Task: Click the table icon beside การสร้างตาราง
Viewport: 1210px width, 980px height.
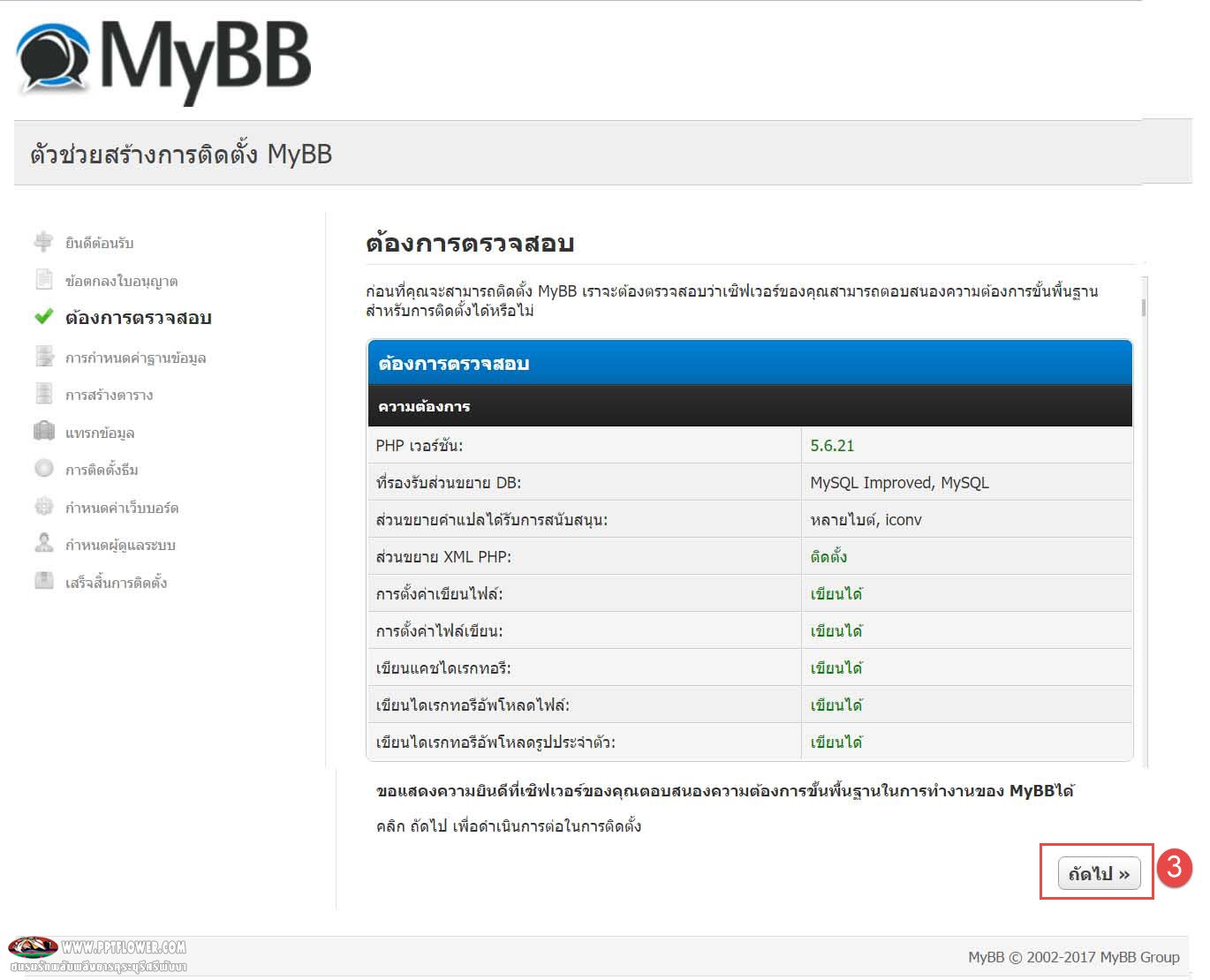Action: 44,393
